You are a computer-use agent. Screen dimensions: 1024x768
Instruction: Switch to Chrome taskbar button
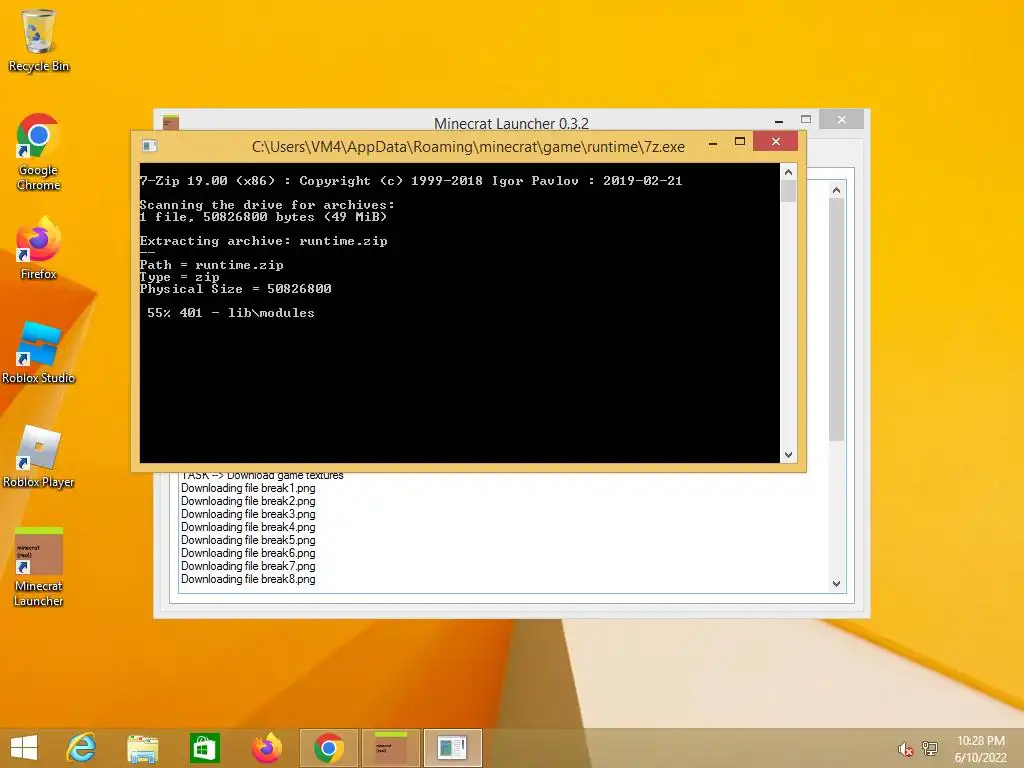pyautogui.click(x=328, y=748)
